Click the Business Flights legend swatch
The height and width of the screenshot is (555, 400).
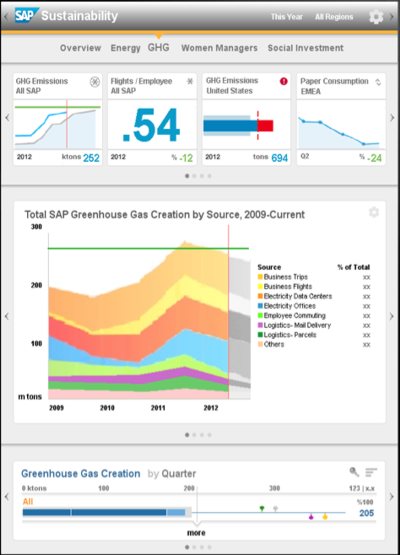pyautogui.click(x=260, y=286)
